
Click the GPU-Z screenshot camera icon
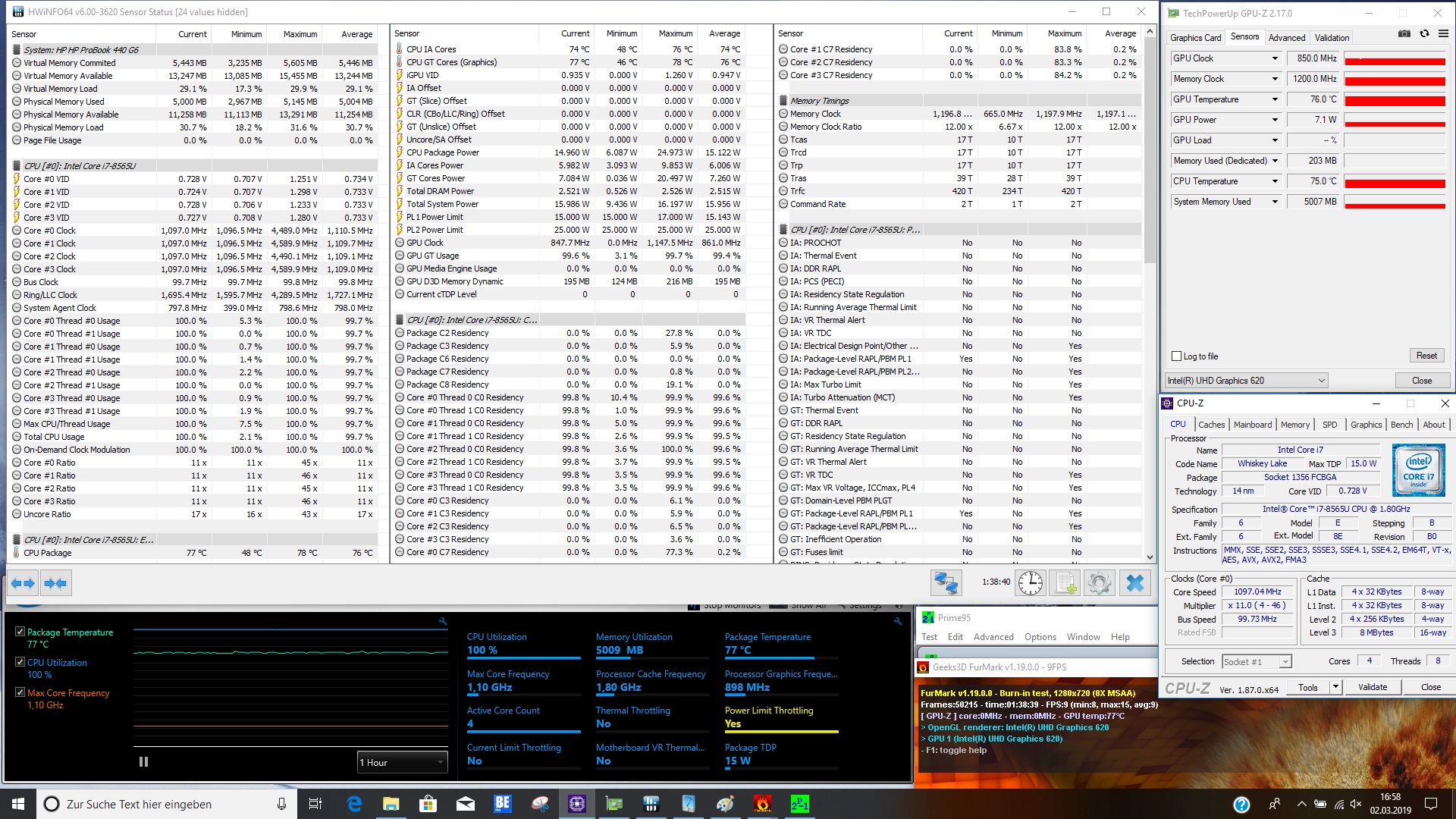pyautogui.click(x=1404, y=34)
